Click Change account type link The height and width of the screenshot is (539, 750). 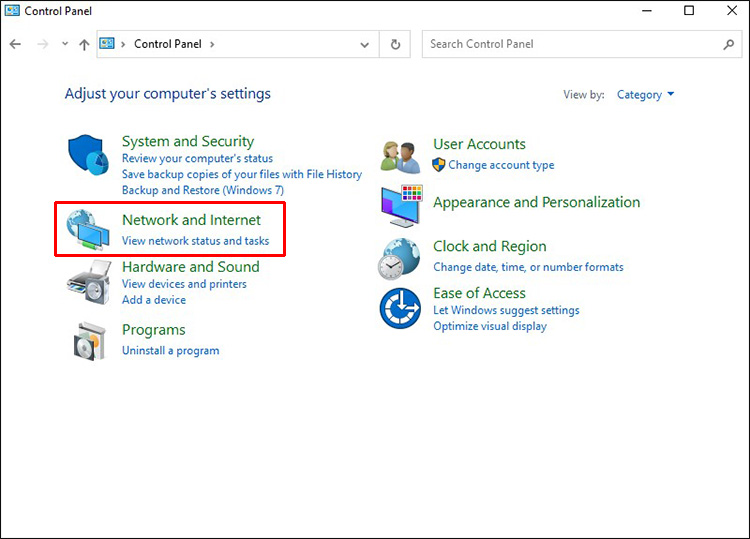501,165
